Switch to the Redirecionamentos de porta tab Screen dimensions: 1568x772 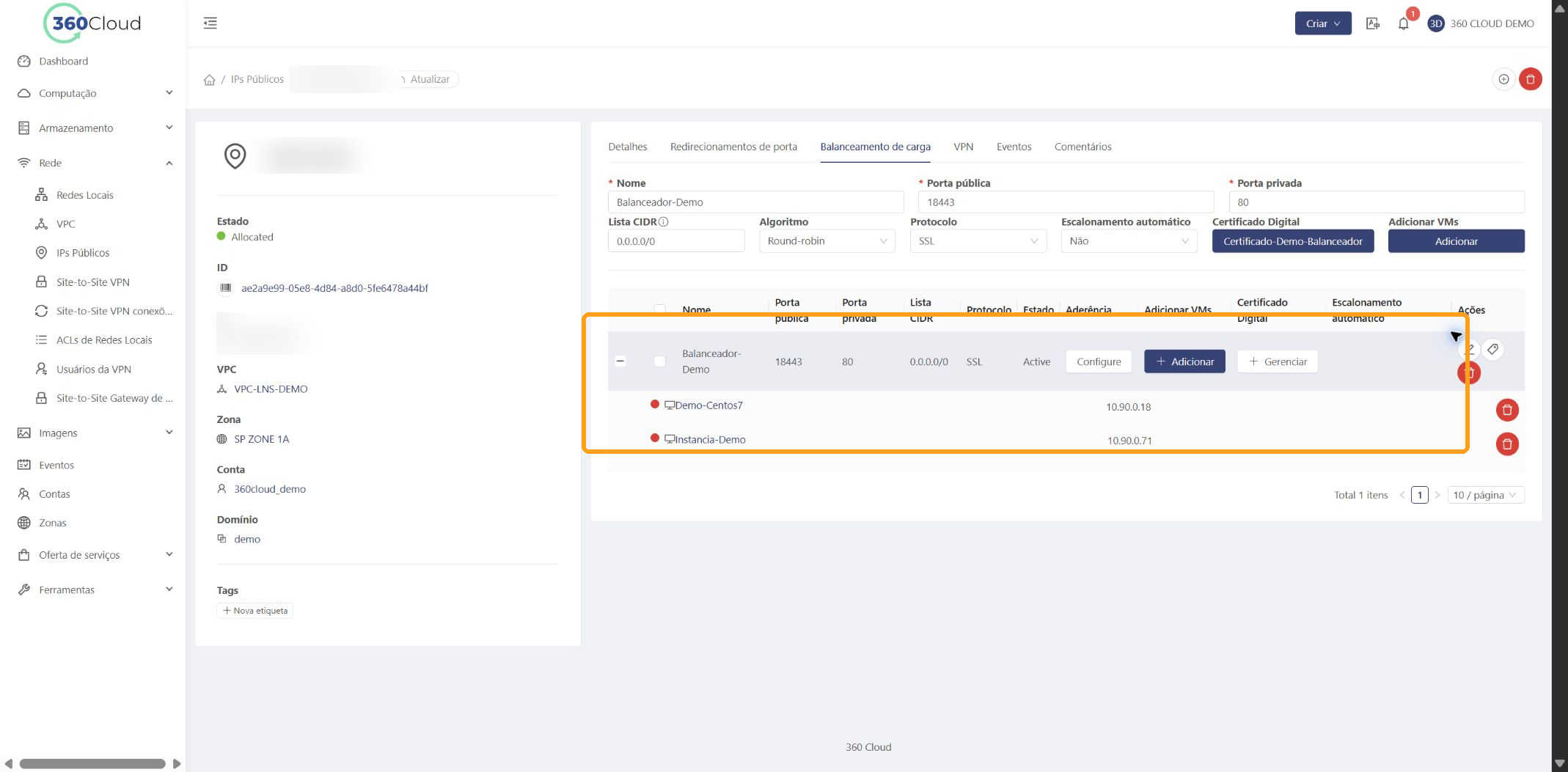coord(733,147)
